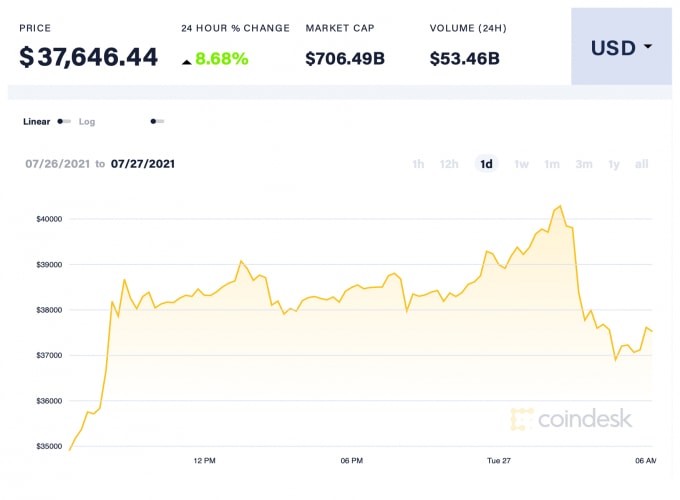The image size is (680, 500).
Task: Click the 24 HOUR % CHANGE heading
Action: pyautogui.click(x=235, y=28)
